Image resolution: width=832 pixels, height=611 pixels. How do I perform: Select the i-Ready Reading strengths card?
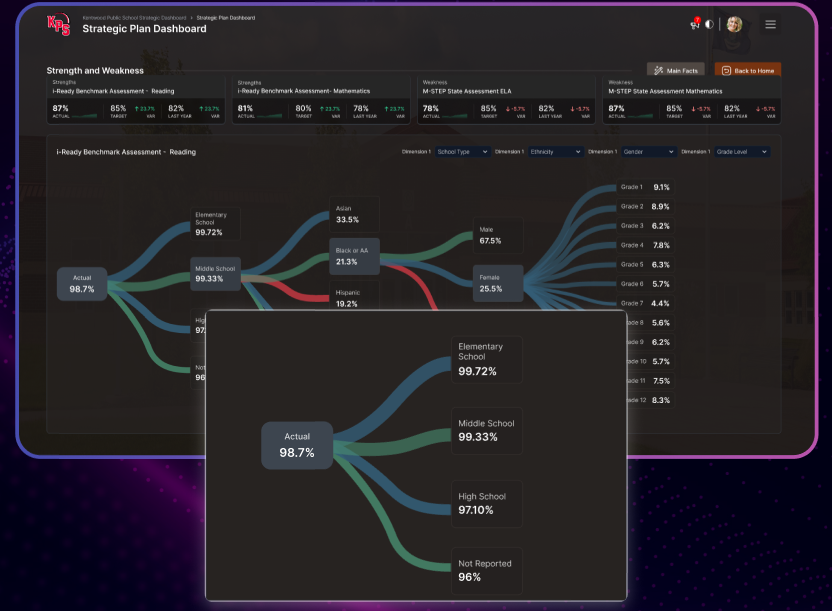pyautogui.click(x=137, y=101)
